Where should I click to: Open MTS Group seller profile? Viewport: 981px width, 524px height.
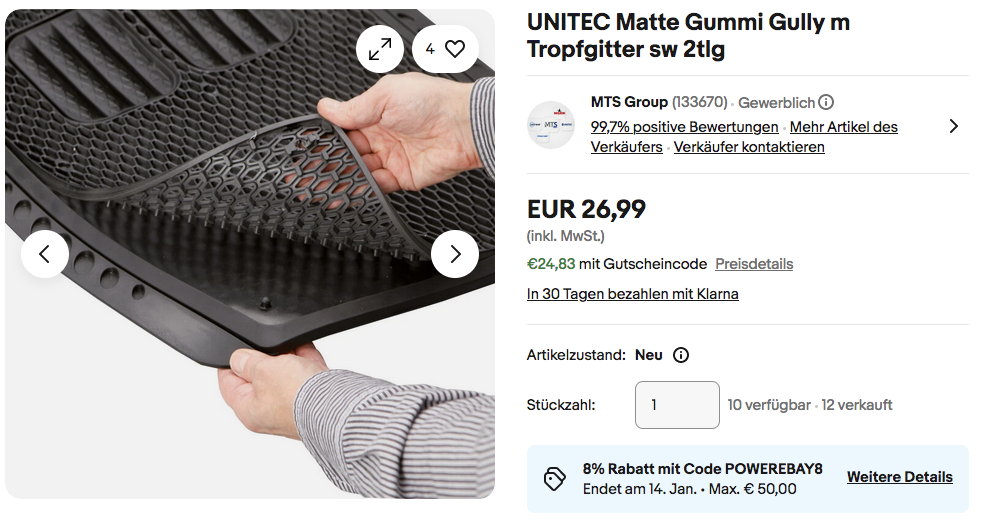pos(629,102)
